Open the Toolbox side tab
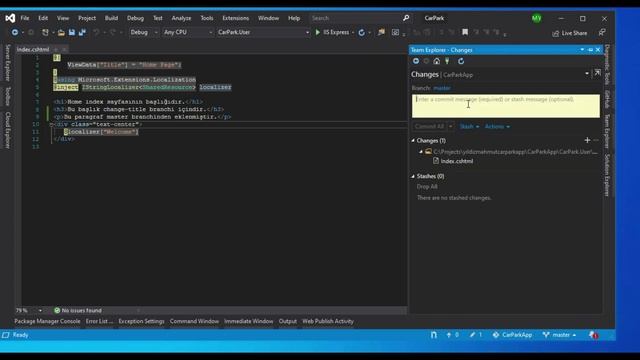This screenshot has height=360, width=640. [x=8, y=97]
